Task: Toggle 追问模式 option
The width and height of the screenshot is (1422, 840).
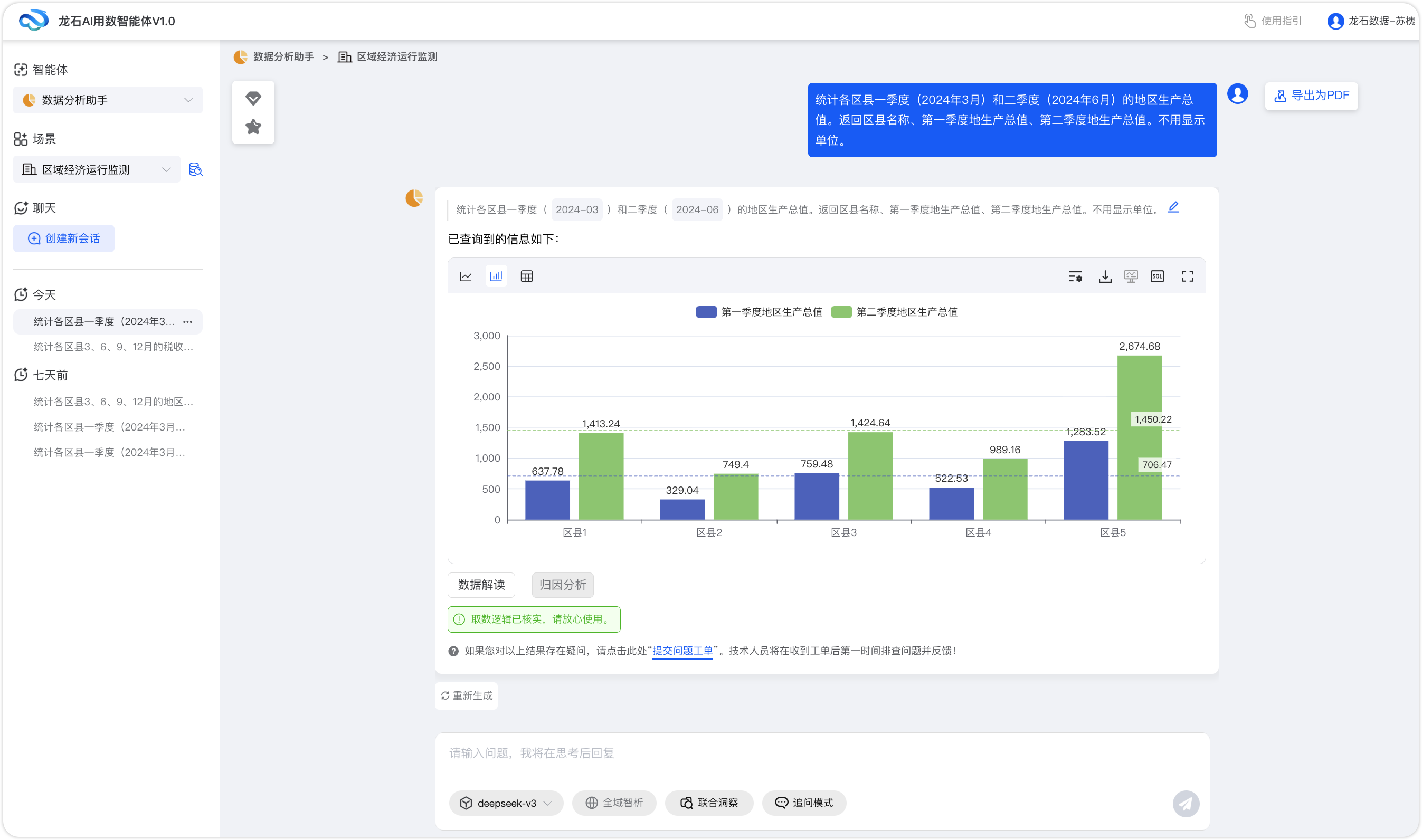Action: pos(804,803)
